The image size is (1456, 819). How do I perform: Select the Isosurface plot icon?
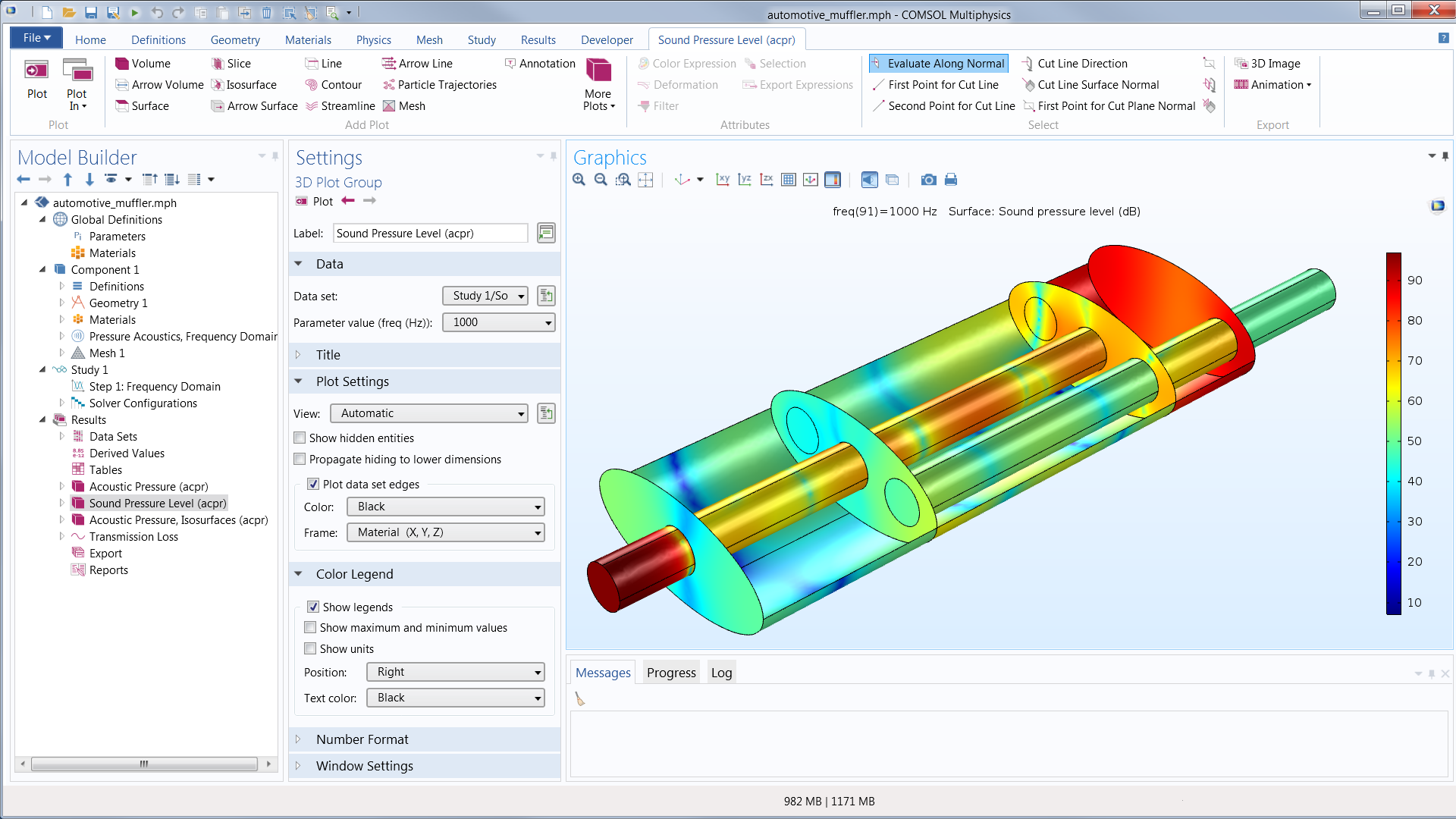pyautogui.click(x=216, y=84)
